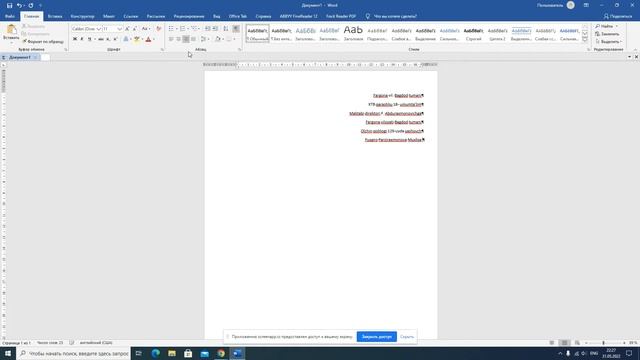The height and width of the screenshot is (360, 640).
Task: Open the paragraph dialog launcher
Action: coord(240,49)
